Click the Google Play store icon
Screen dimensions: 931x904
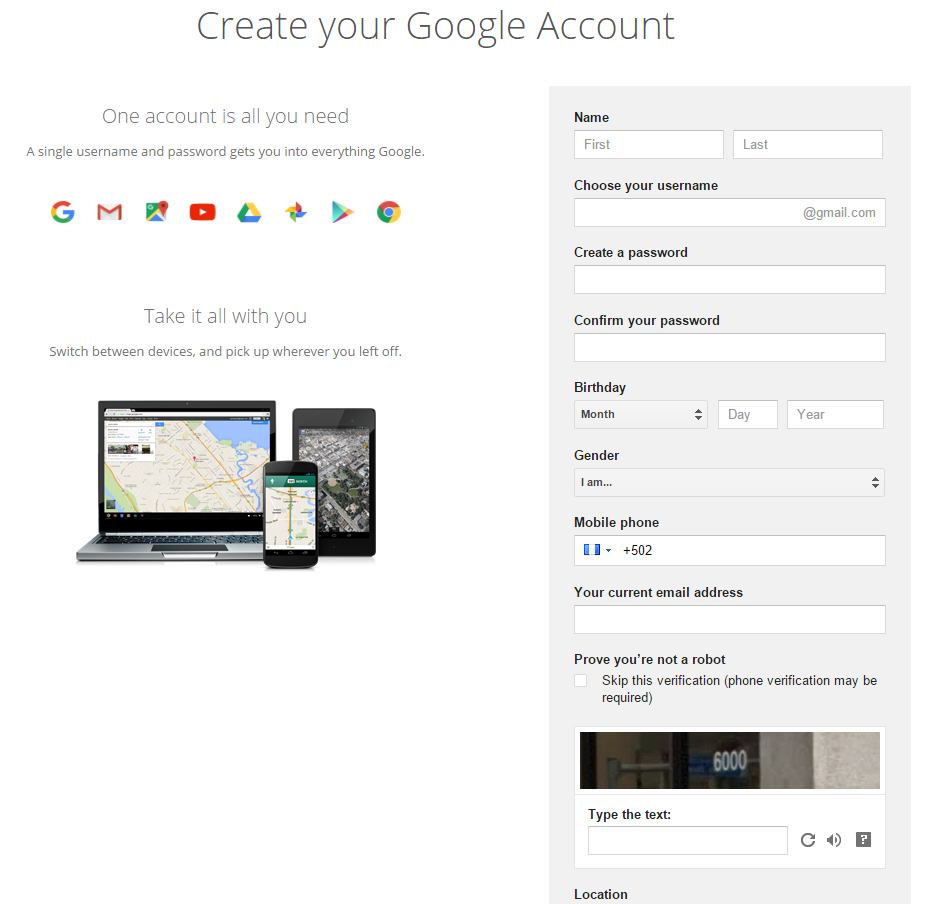pos(343,212)
